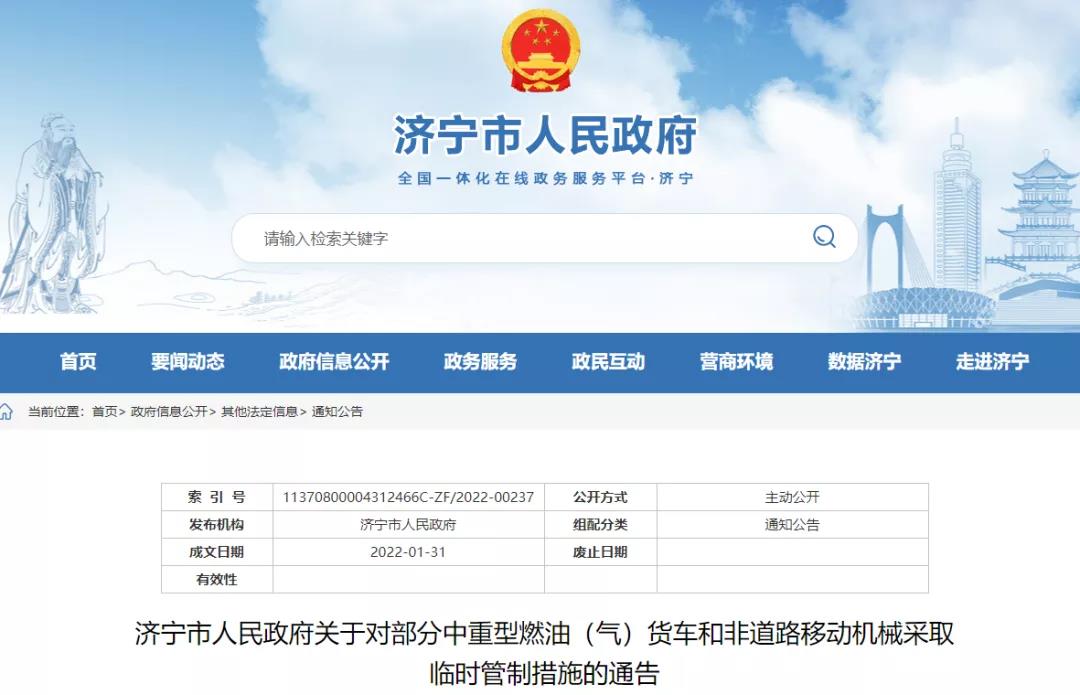Click the 济宁市人民政府 site title
Viewport: 1080px width, 695px height.
click(x=545, y=135)
